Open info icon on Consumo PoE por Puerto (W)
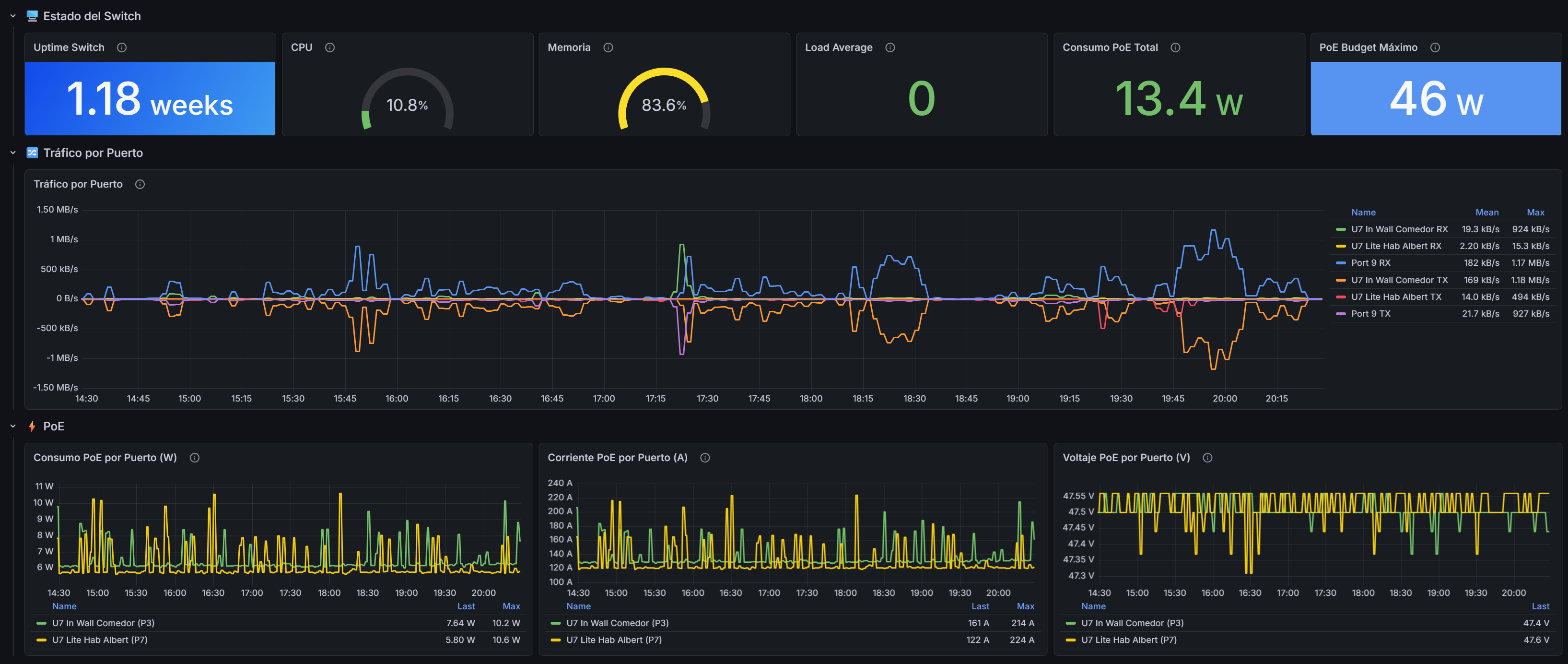 click(x=195, y=458)
